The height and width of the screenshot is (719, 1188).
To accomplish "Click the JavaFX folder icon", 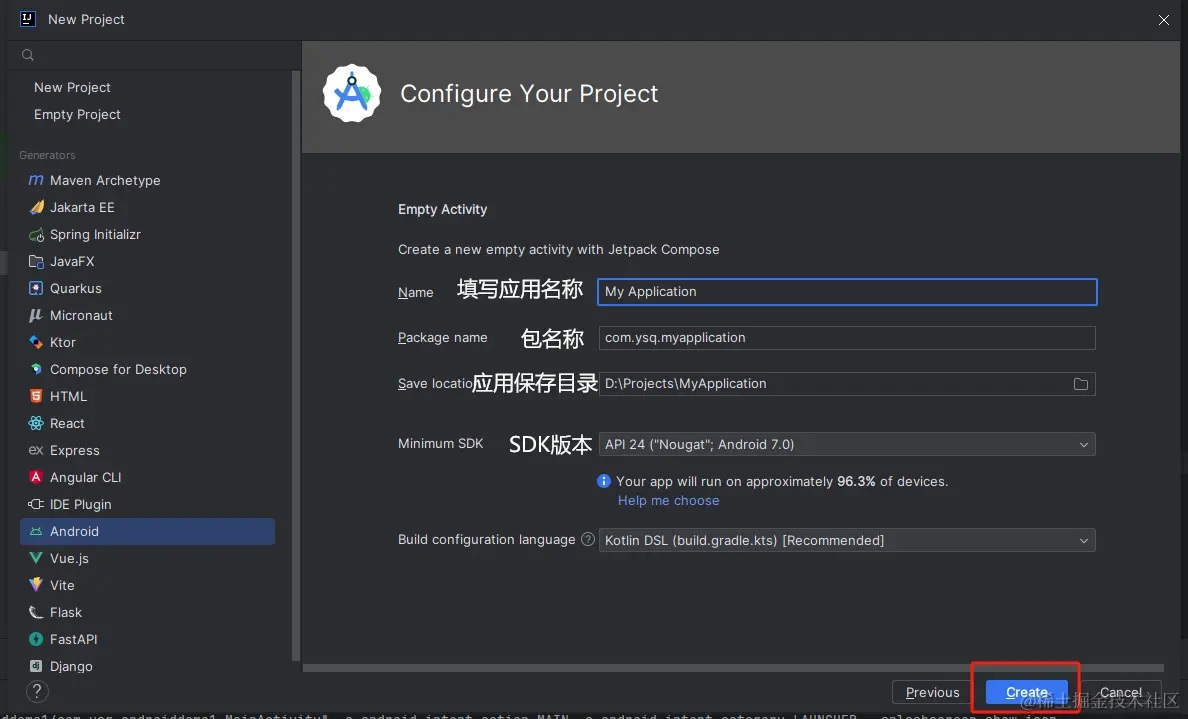I will (x=36, y=261).
